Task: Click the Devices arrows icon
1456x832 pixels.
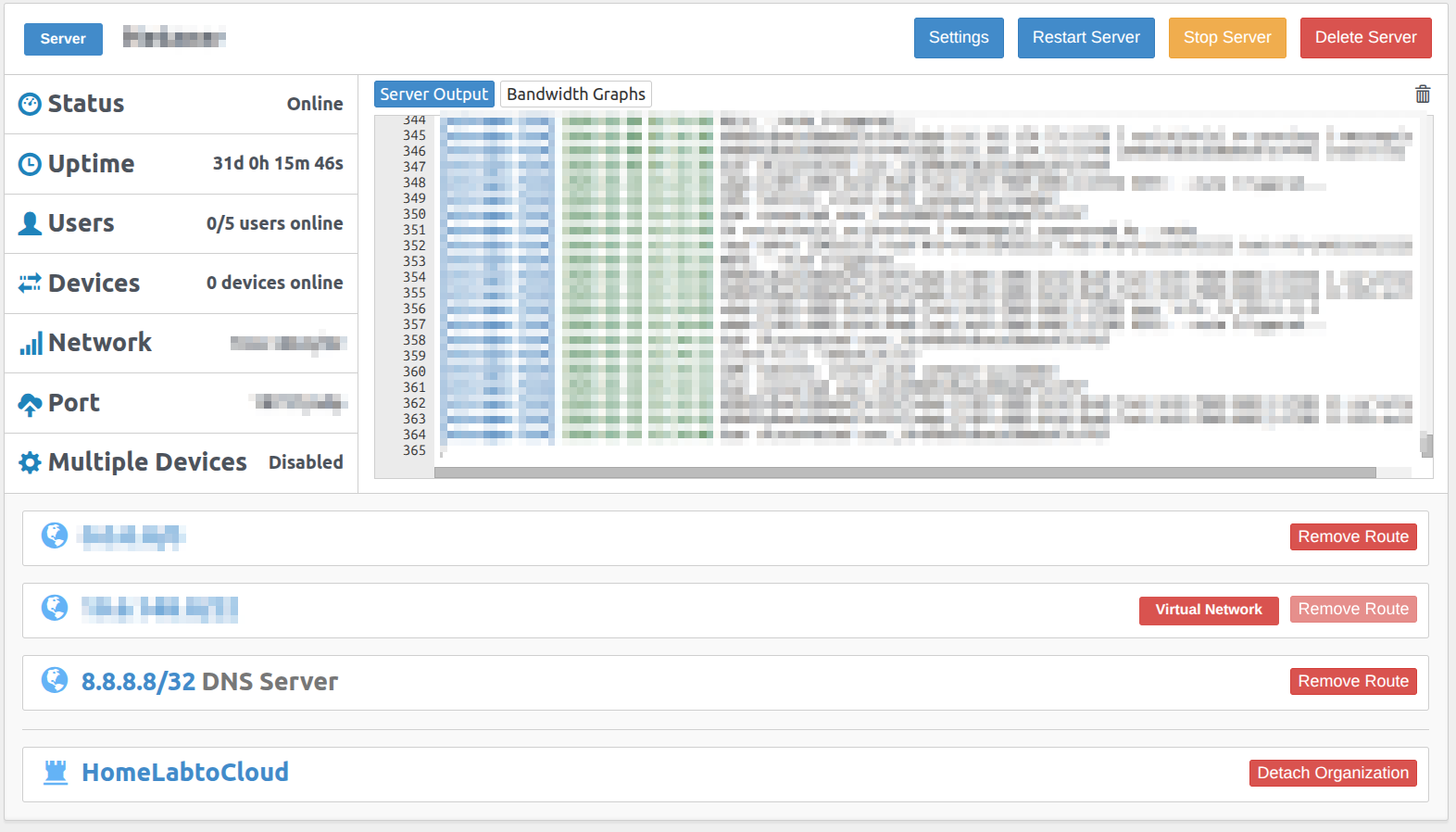Action: tap(30, 283)
